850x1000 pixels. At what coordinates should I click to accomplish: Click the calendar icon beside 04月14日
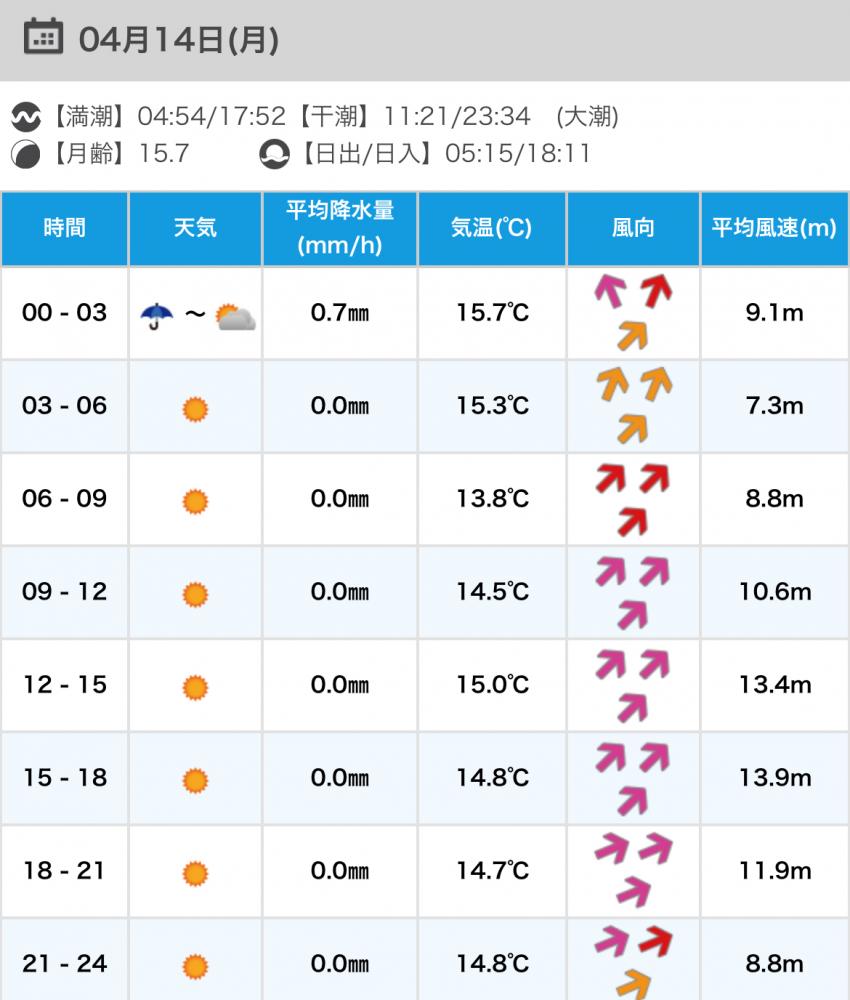tap(43, 38)
